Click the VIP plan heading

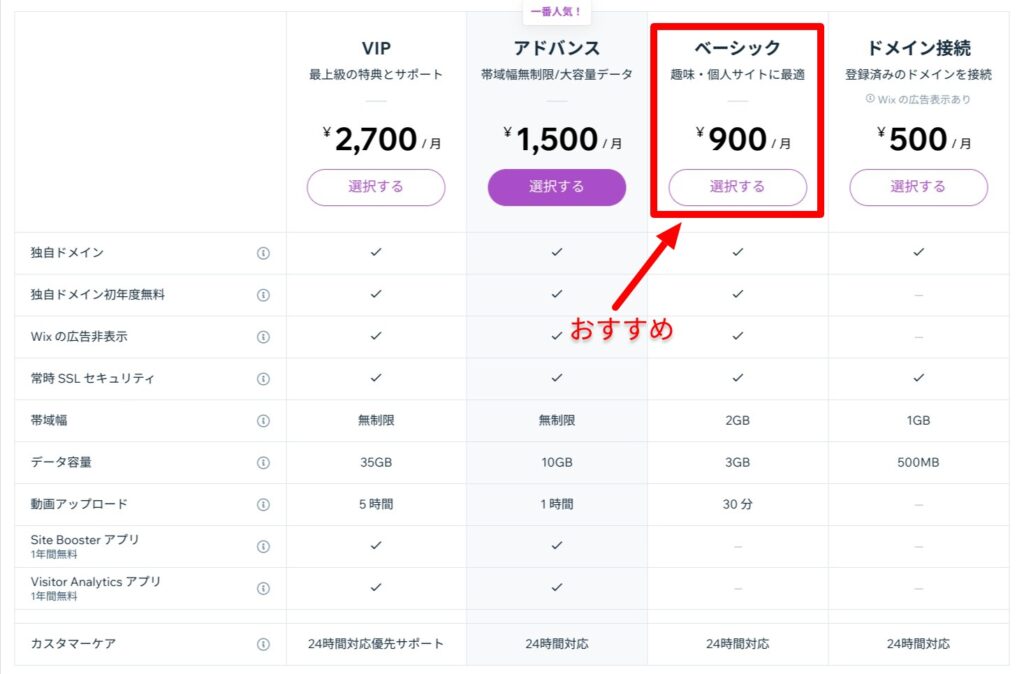[376, 48]
